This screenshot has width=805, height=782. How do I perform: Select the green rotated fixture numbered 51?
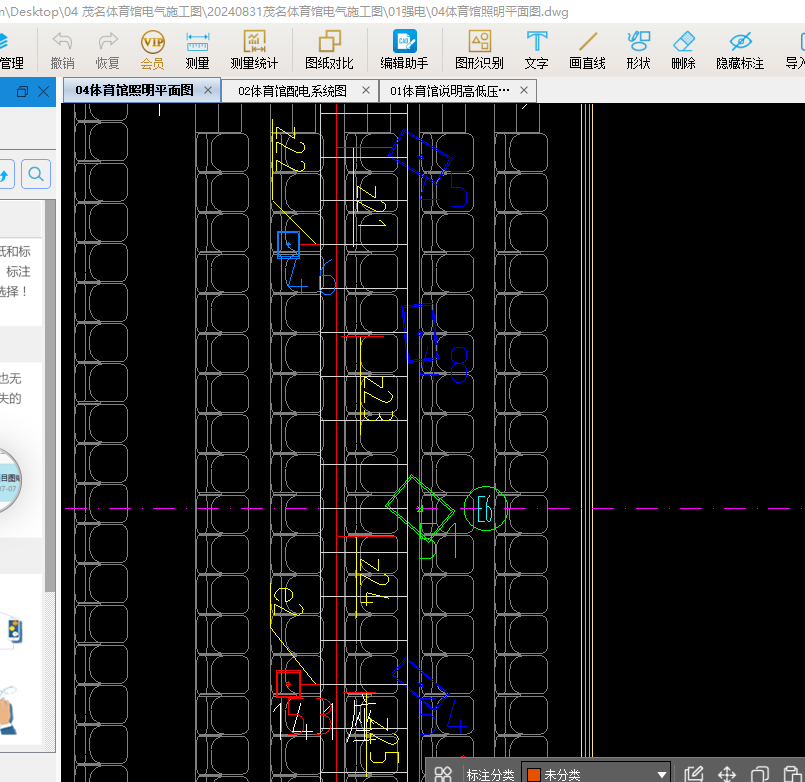(x=420, y=508)
